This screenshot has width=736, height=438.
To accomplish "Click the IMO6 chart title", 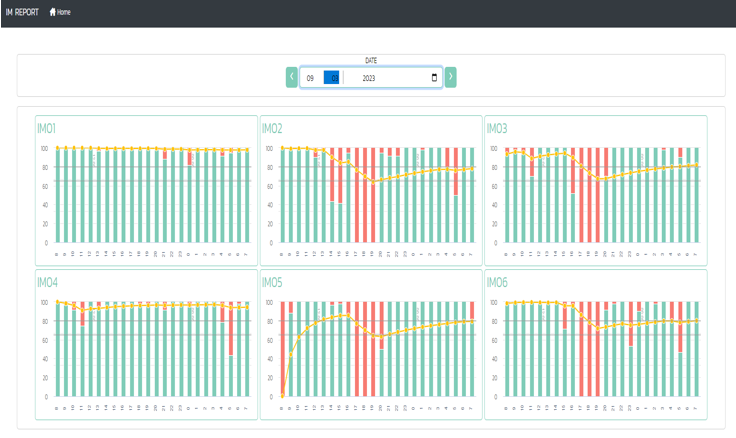I will pos(497,283).
